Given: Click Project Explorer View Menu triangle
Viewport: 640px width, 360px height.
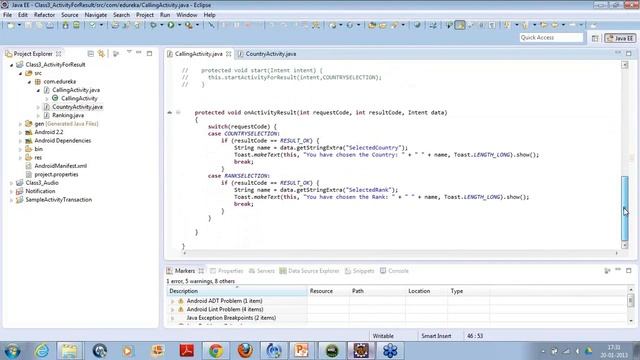Looking at the screenshot, I should pyautogui.click(x=129, y=52).
